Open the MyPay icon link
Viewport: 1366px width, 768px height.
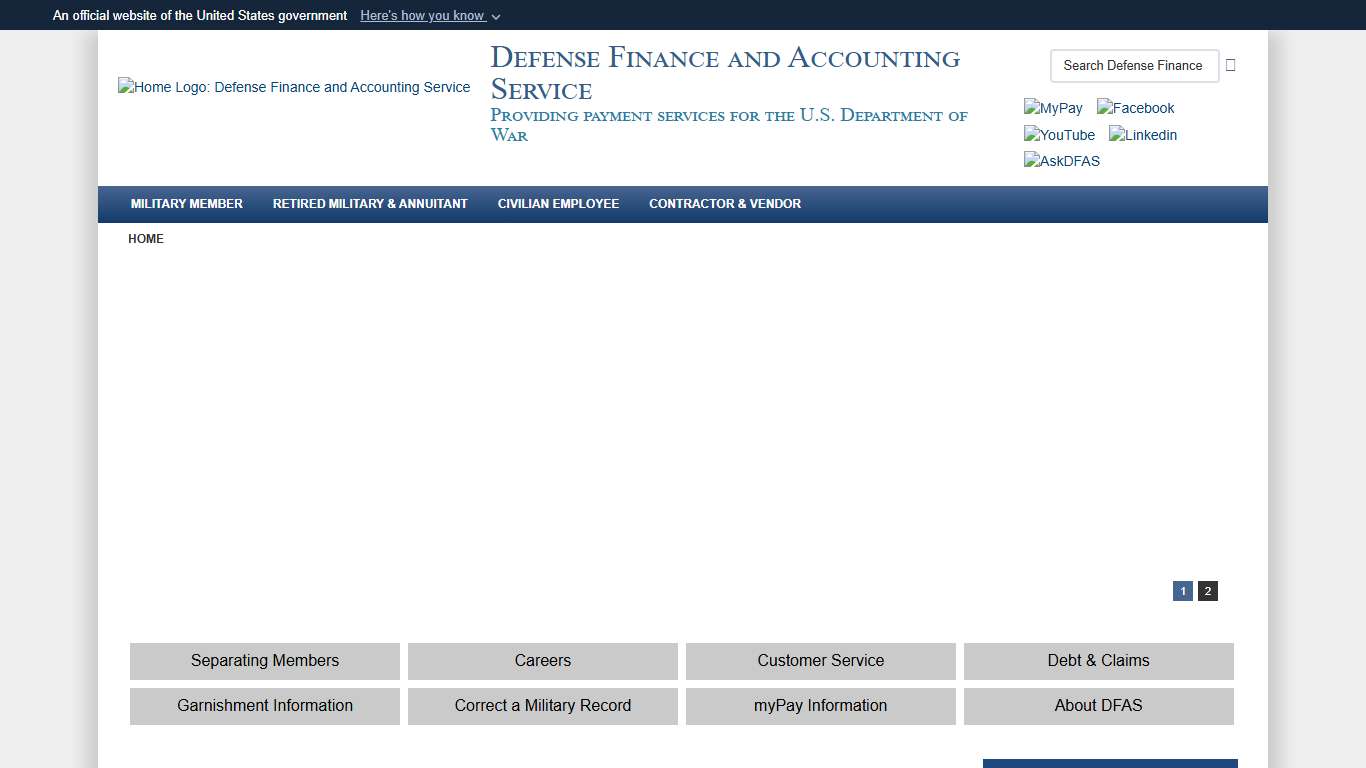[x=1052, y=107]
